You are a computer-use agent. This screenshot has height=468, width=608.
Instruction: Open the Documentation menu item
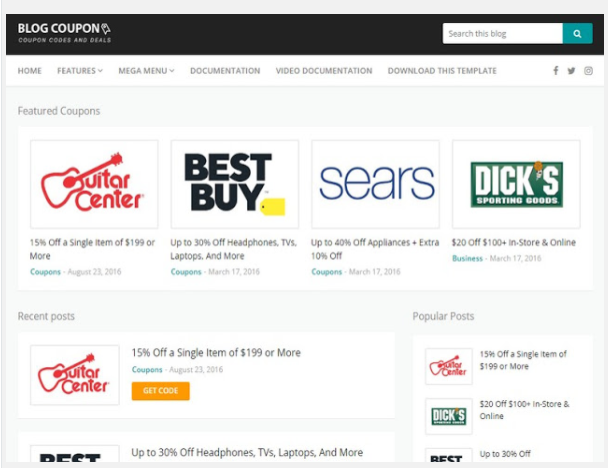(225, 71)
